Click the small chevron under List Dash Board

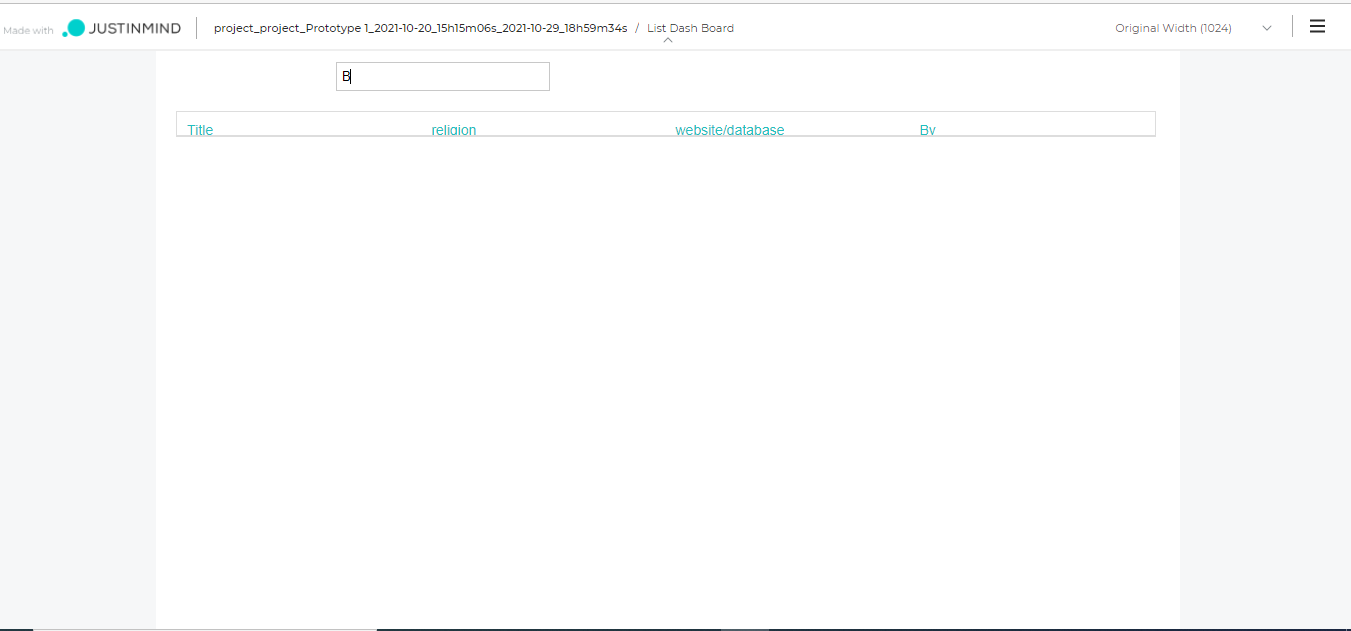tap(668, 40)
